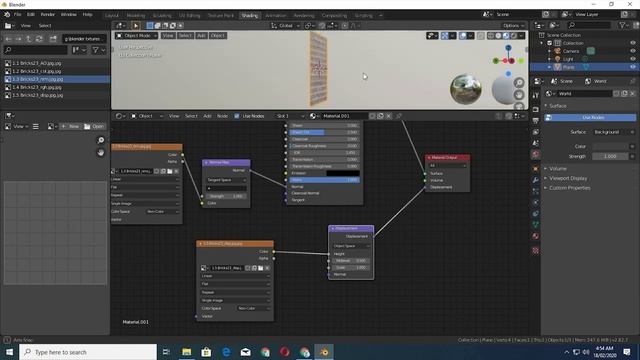Click the New image button
Viewport: 640px width, 360px height.
pos(70,127)
